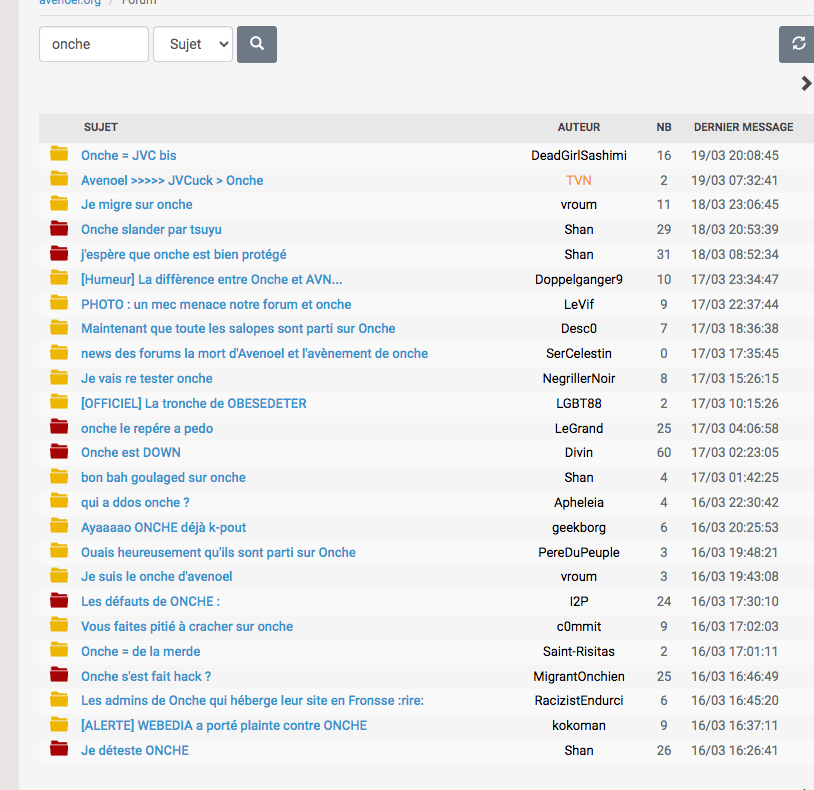Open topic Avenoel >>>>> JVCuck > Onche
Viewport: 814px width, 790px height.
172,180
